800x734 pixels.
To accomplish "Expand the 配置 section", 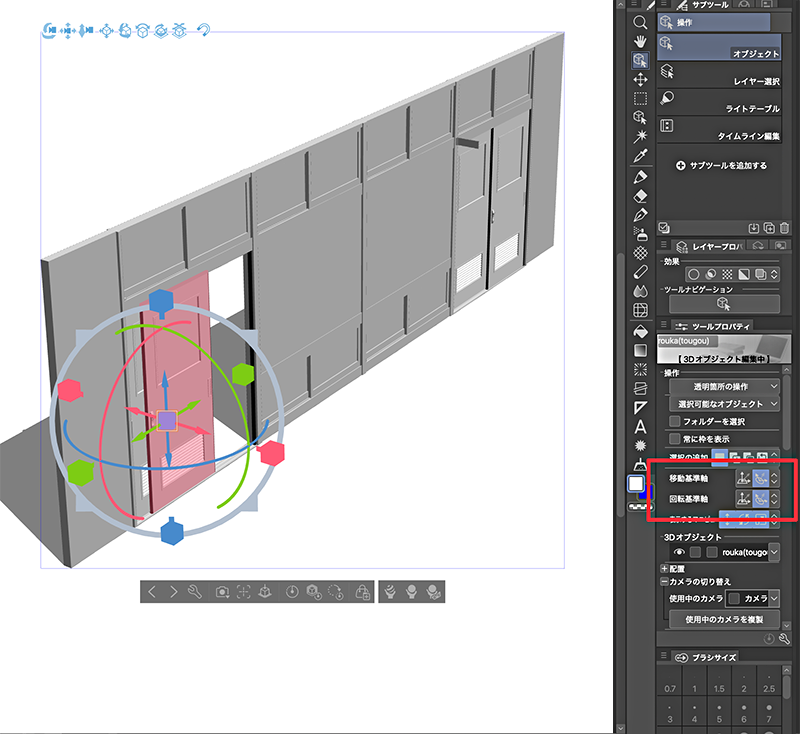I will 665,567.
